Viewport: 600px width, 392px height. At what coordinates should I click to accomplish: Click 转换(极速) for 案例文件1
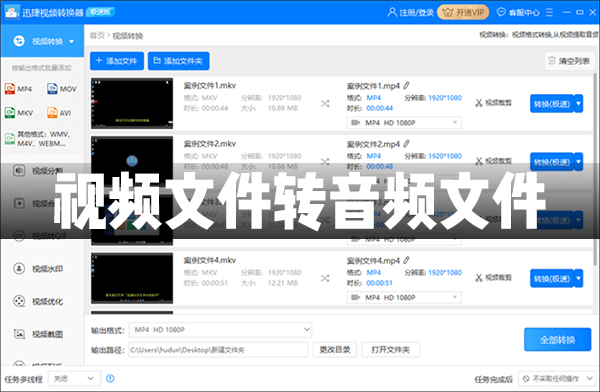pyautogui.click(x=552, y=104)
